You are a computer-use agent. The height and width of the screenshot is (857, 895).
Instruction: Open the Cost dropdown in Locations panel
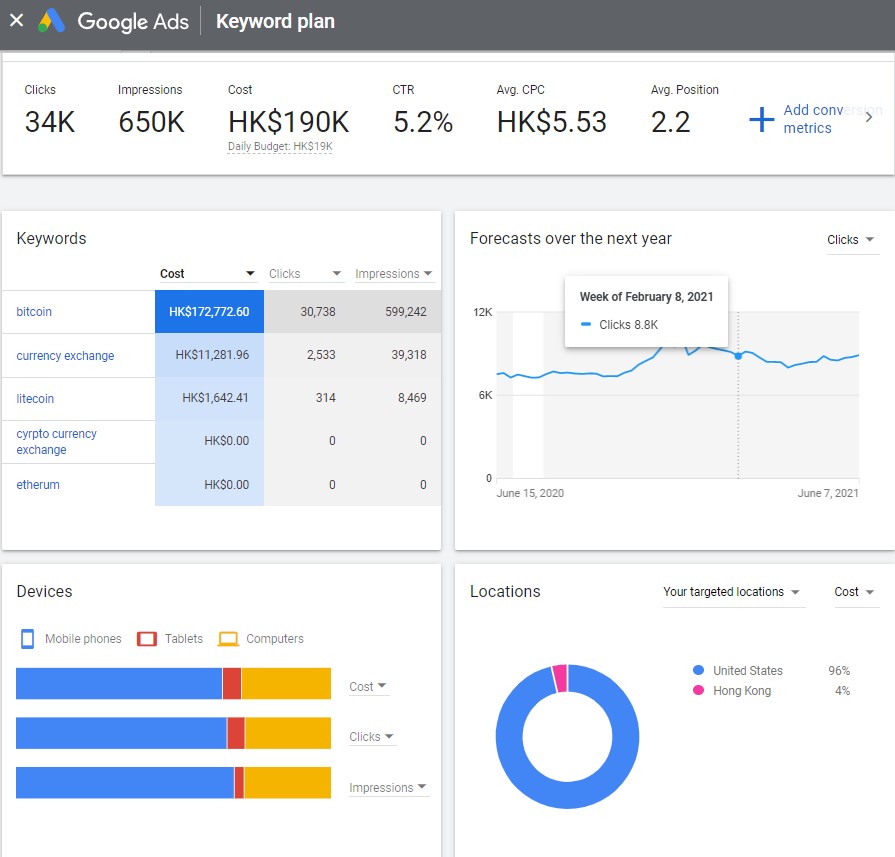coord(855,592)
